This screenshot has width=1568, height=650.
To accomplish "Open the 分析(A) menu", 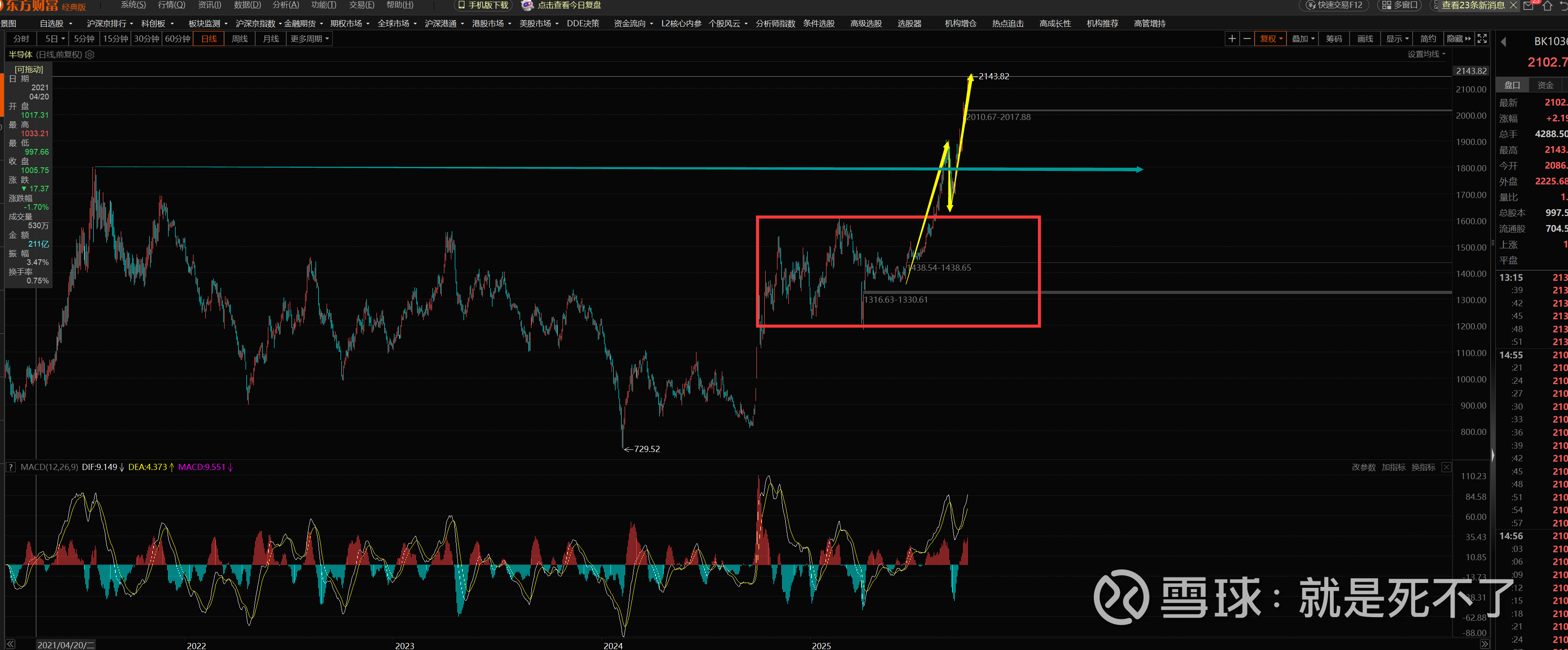I will (285, 5).
